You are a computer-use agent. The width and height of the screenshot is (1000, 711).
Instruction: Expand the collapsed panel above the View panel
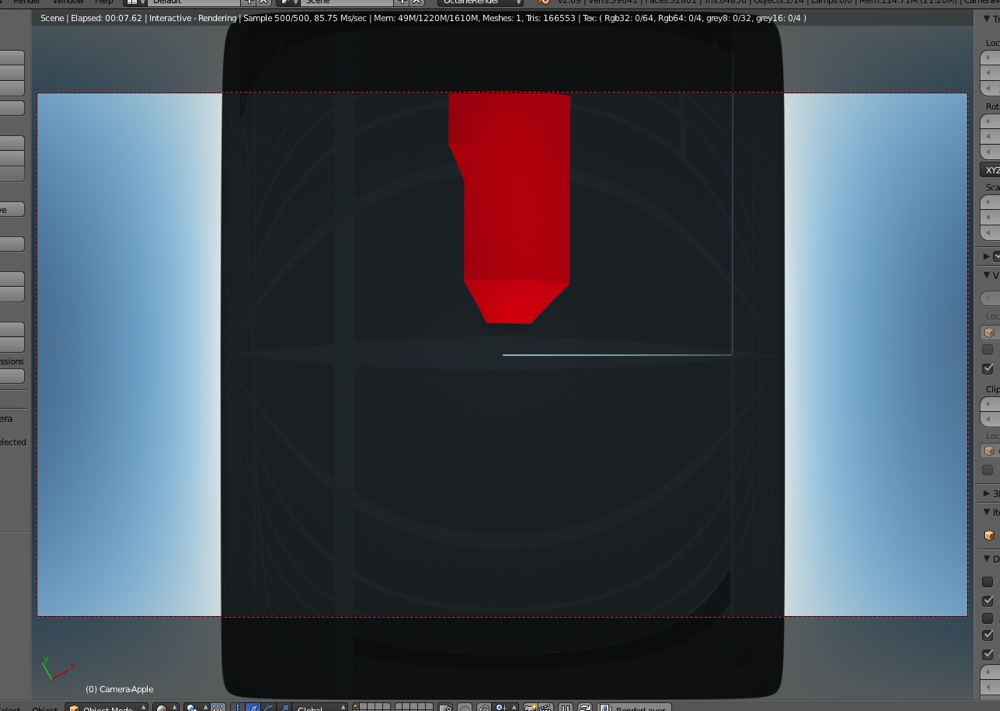pyautogui.click(x=986, y=256)
